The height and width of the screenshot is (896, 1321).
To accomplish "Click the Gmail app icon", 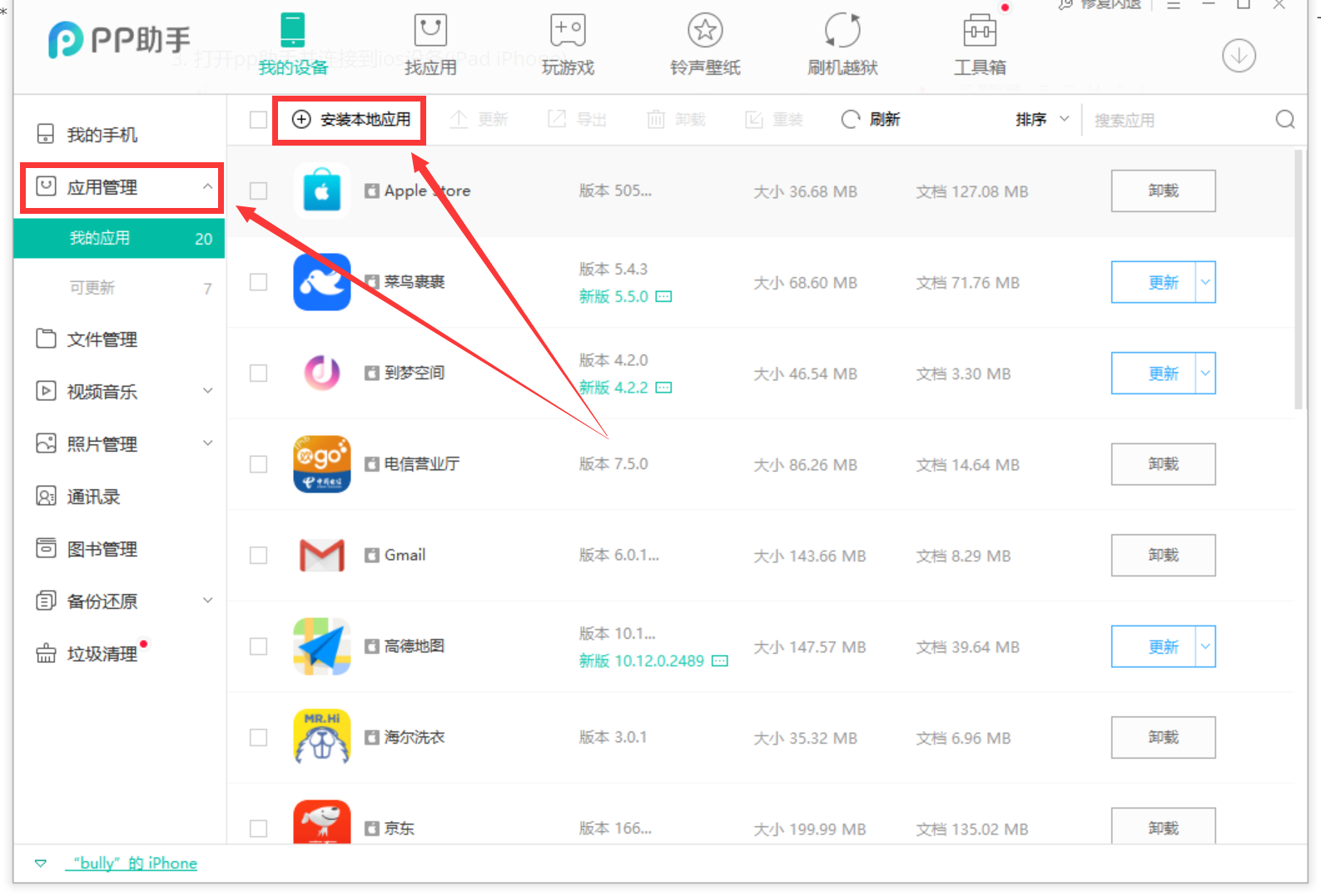I will coord(322,555).
